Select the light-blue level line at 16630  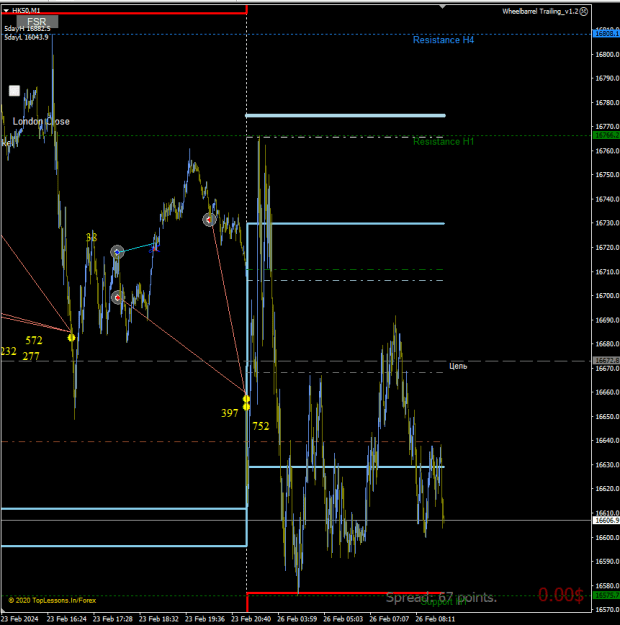345,467
